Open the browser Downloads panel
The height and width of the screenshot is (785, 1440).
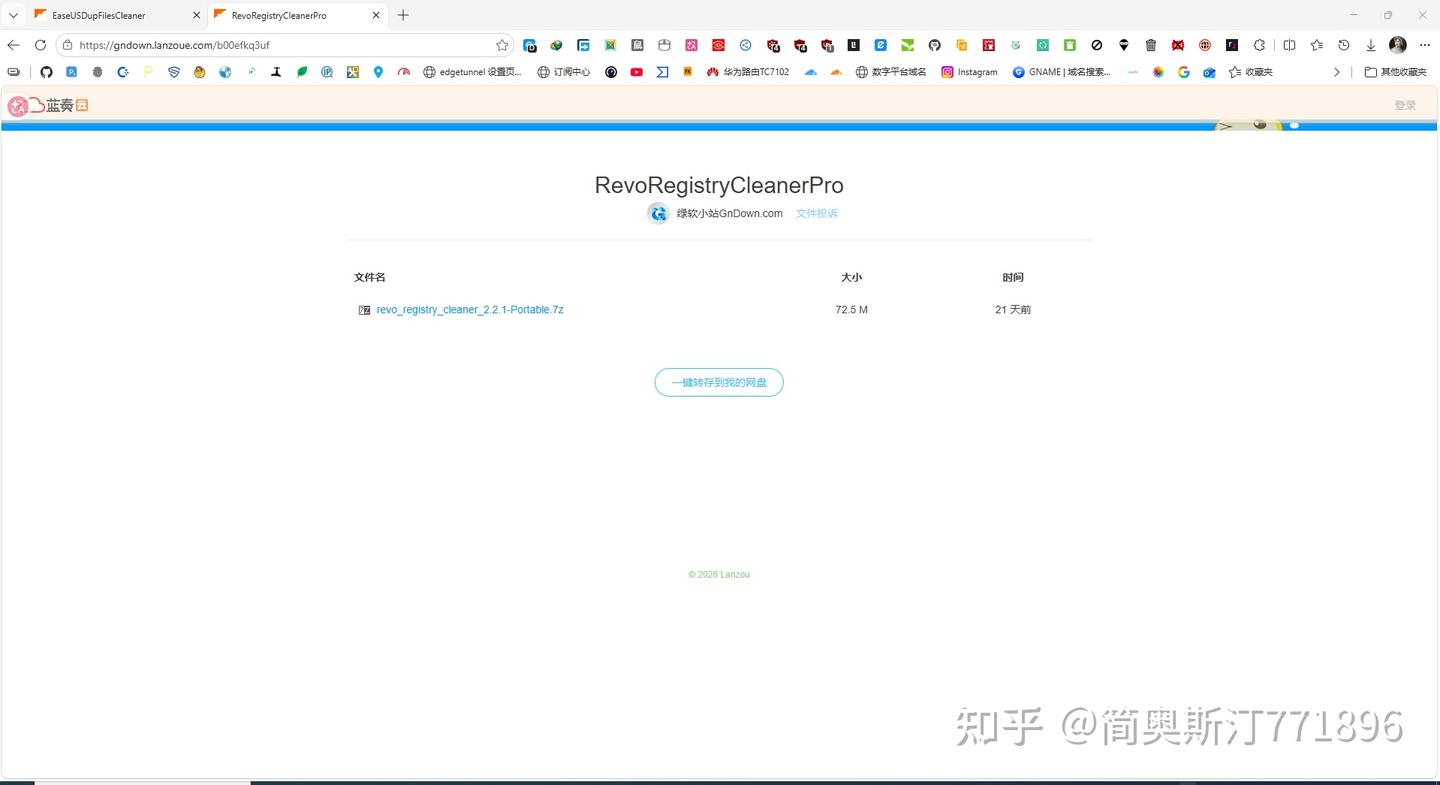(x=1371, y=45)
